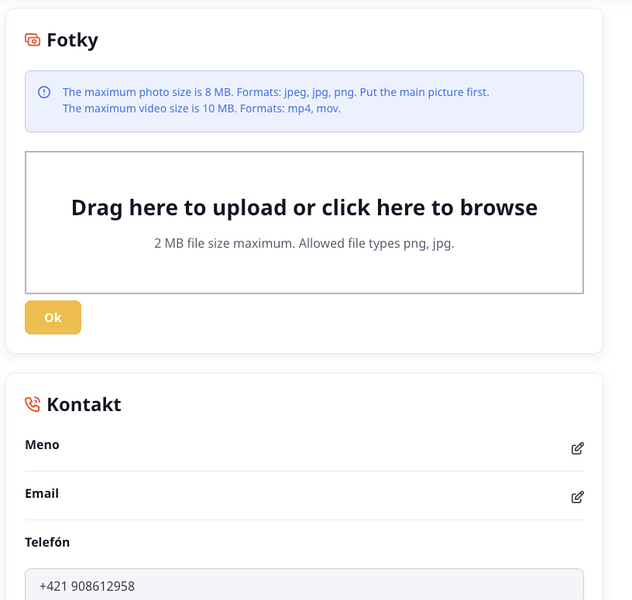Click the maximum video size notice line

pyautogui.click(x=202, y=108)
